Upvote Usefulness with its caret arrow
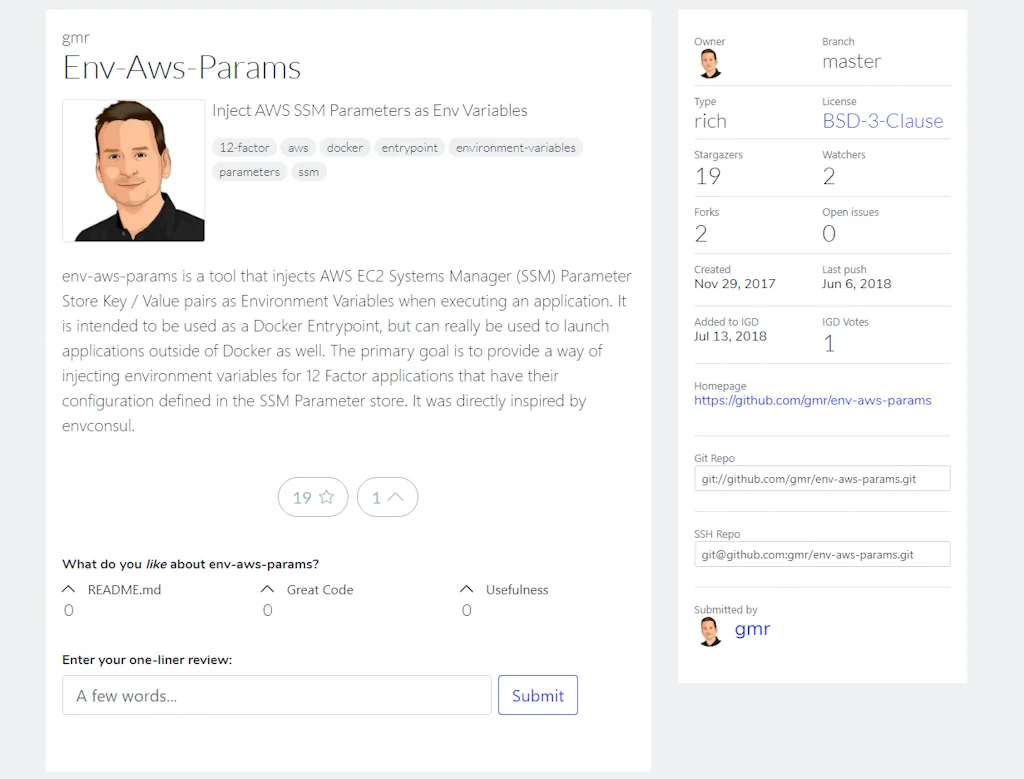The height and width of the screenshot is (779, 1024). tap(466, 590)
